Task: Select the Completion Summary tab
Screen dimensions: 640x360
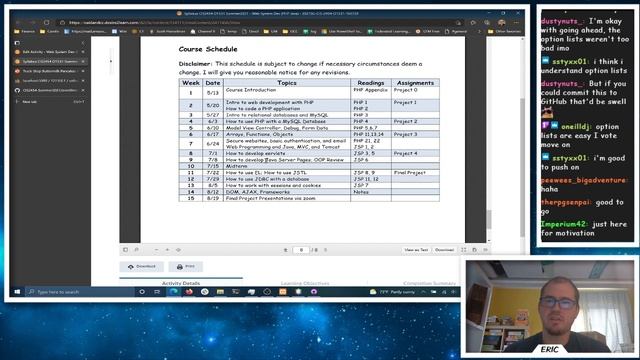Action: point(429,283)
